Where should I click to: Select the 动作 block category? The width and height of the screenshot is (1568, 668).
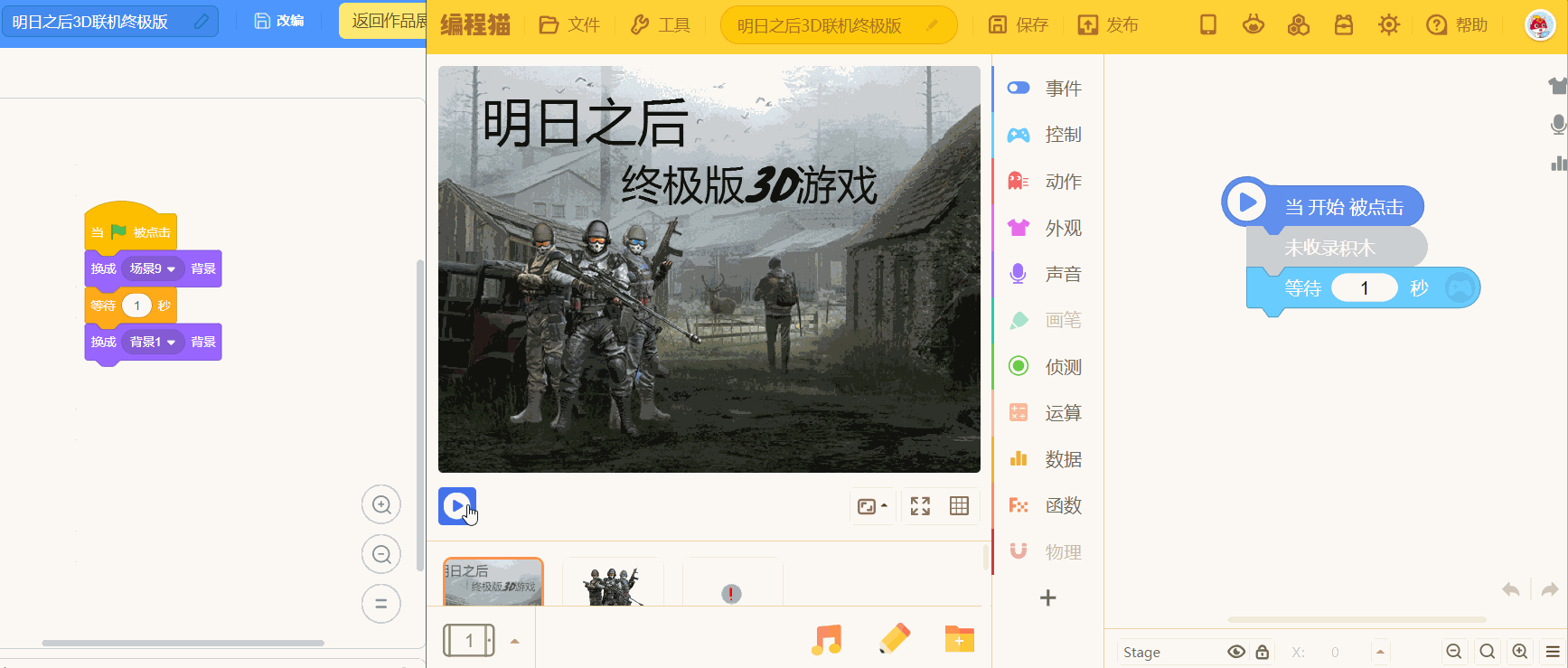pos(1048,181)
